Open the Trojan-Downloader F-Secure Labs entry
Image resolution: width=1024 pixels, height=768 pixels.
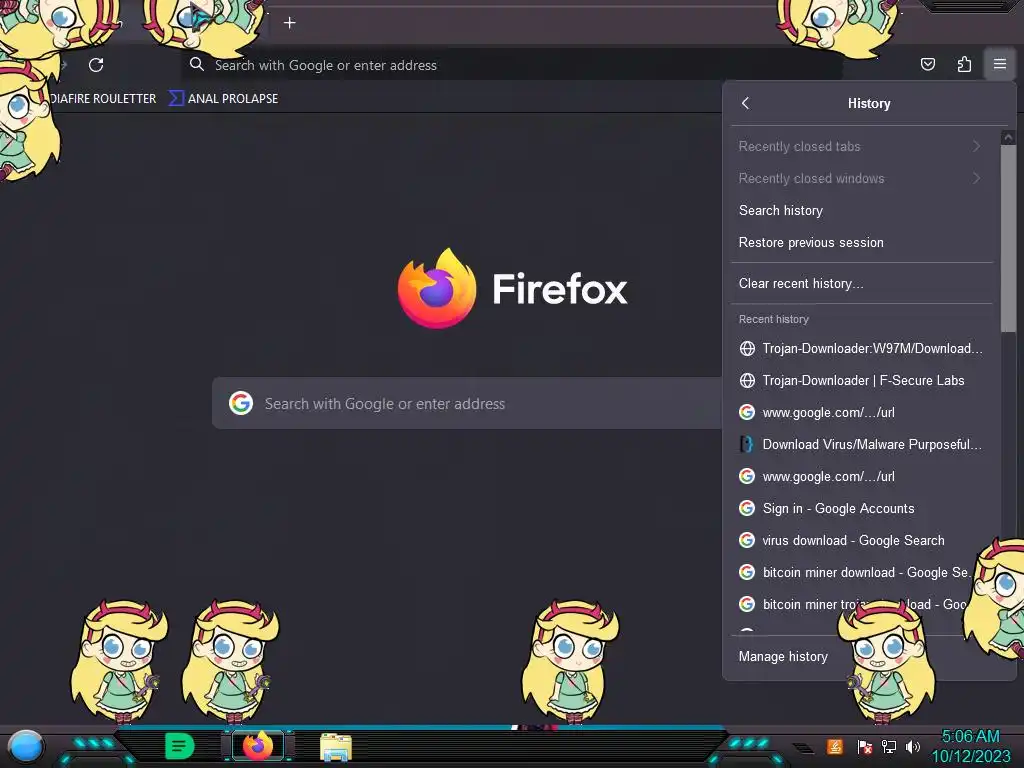click(x=861, y=380)
